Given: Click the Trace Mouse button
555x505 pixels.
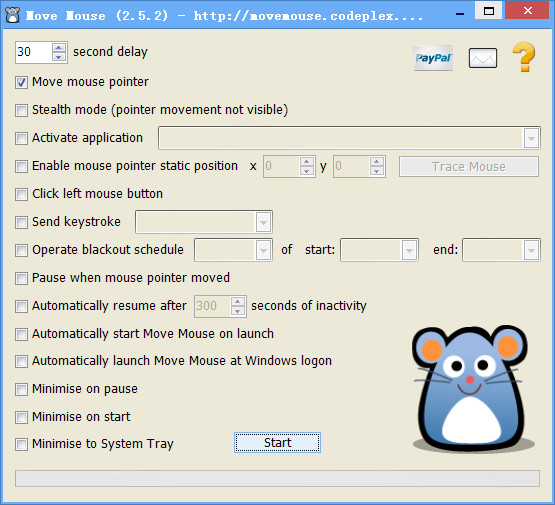Looking at the screenshot, I should point(469,166).
